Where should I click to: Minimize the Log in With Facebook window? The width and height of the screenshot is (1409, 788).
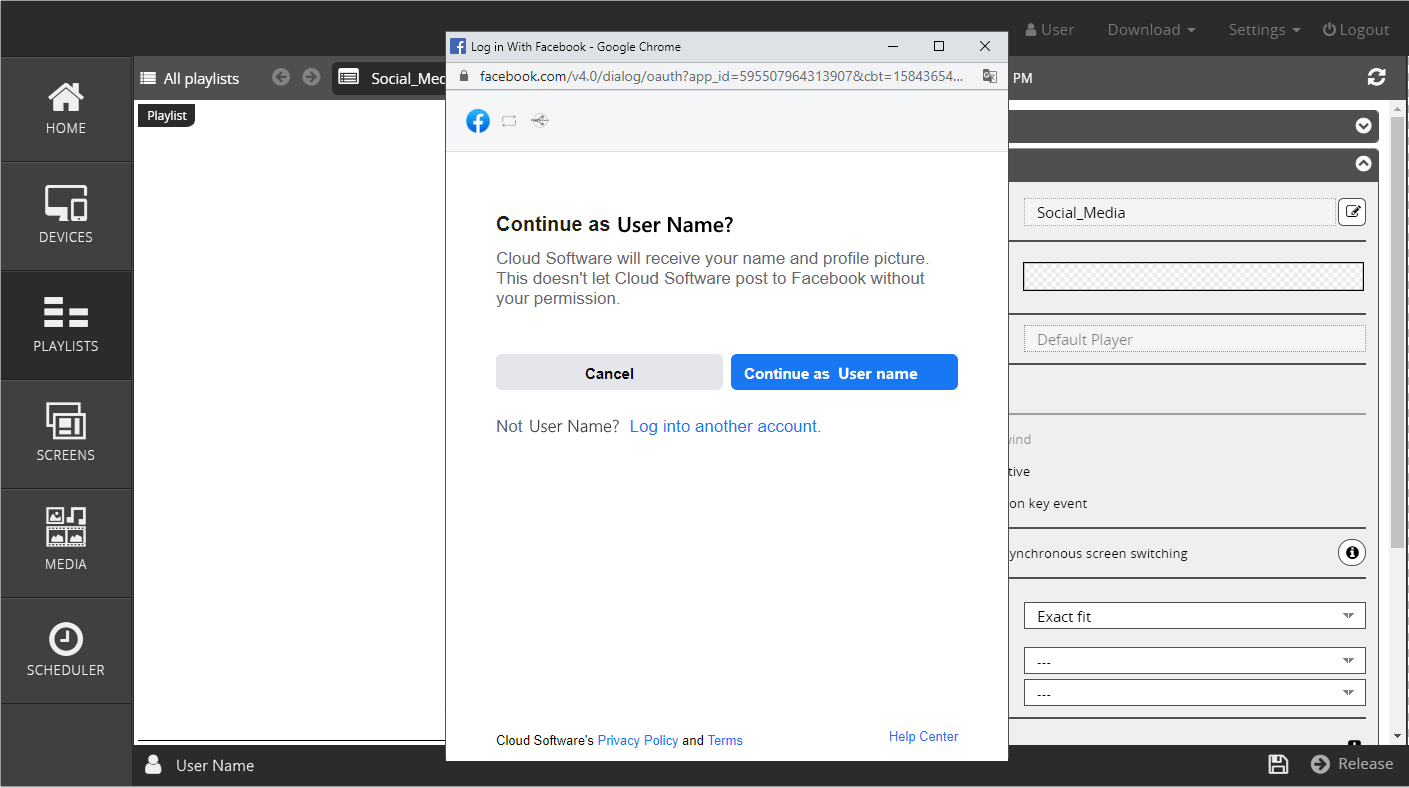point(893,46)
